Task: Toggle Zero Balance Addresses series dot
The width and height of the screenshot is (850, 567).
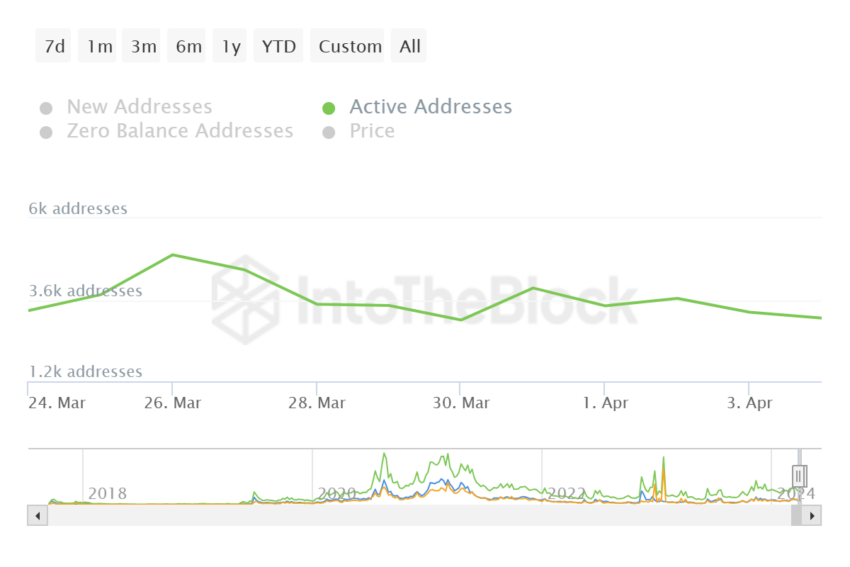Action: point(46,132)
